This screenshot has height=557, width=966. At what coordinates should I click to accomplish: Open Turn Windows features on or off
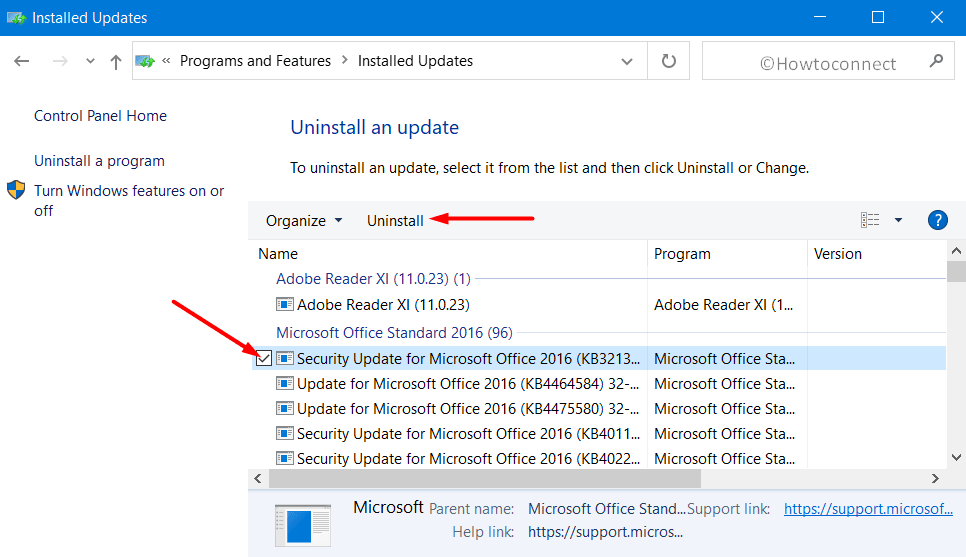pyautogui.click(x=129, y=201)
